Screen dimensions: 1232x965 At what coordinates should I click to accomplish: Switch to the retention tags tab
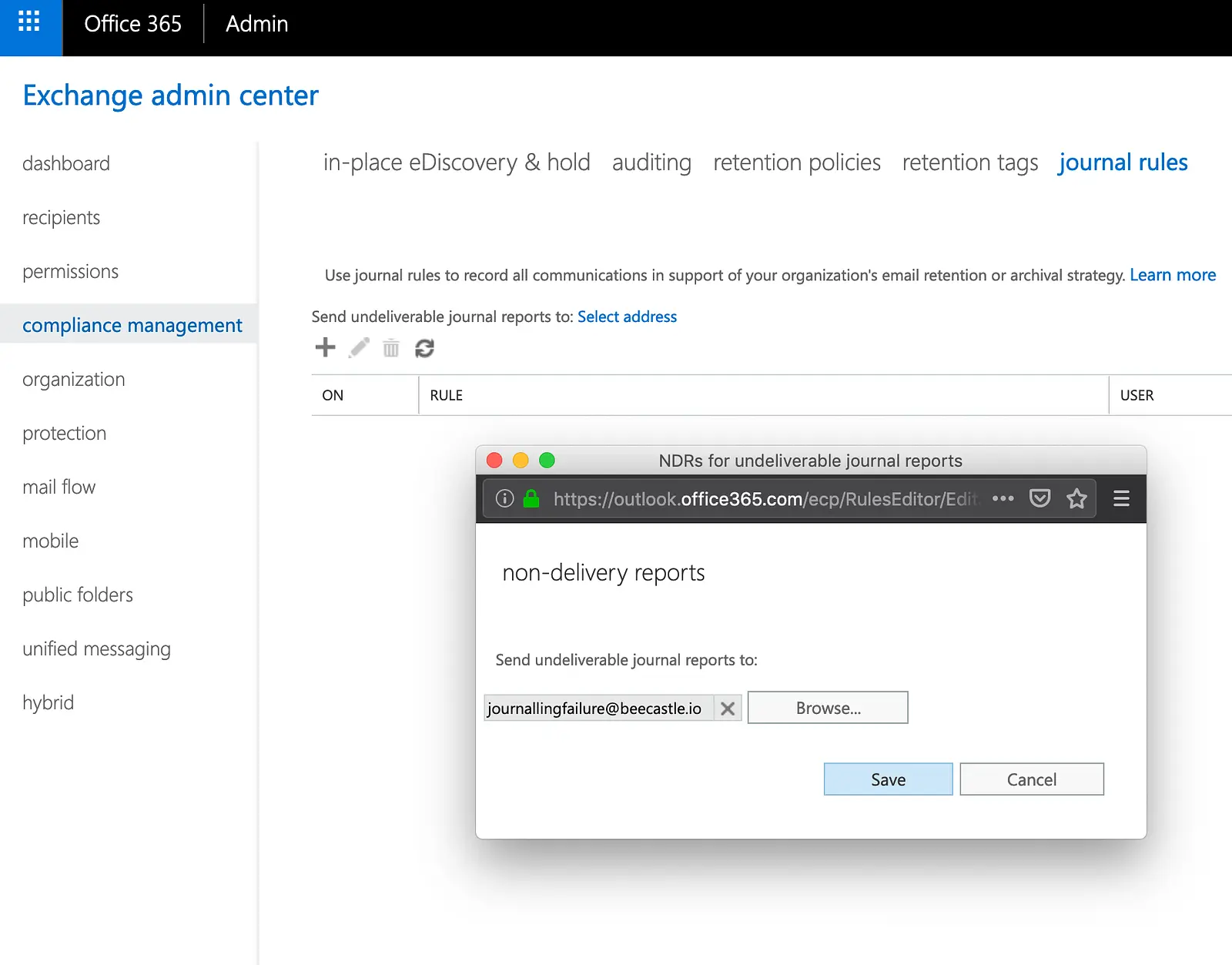click(x=970, y=163)
